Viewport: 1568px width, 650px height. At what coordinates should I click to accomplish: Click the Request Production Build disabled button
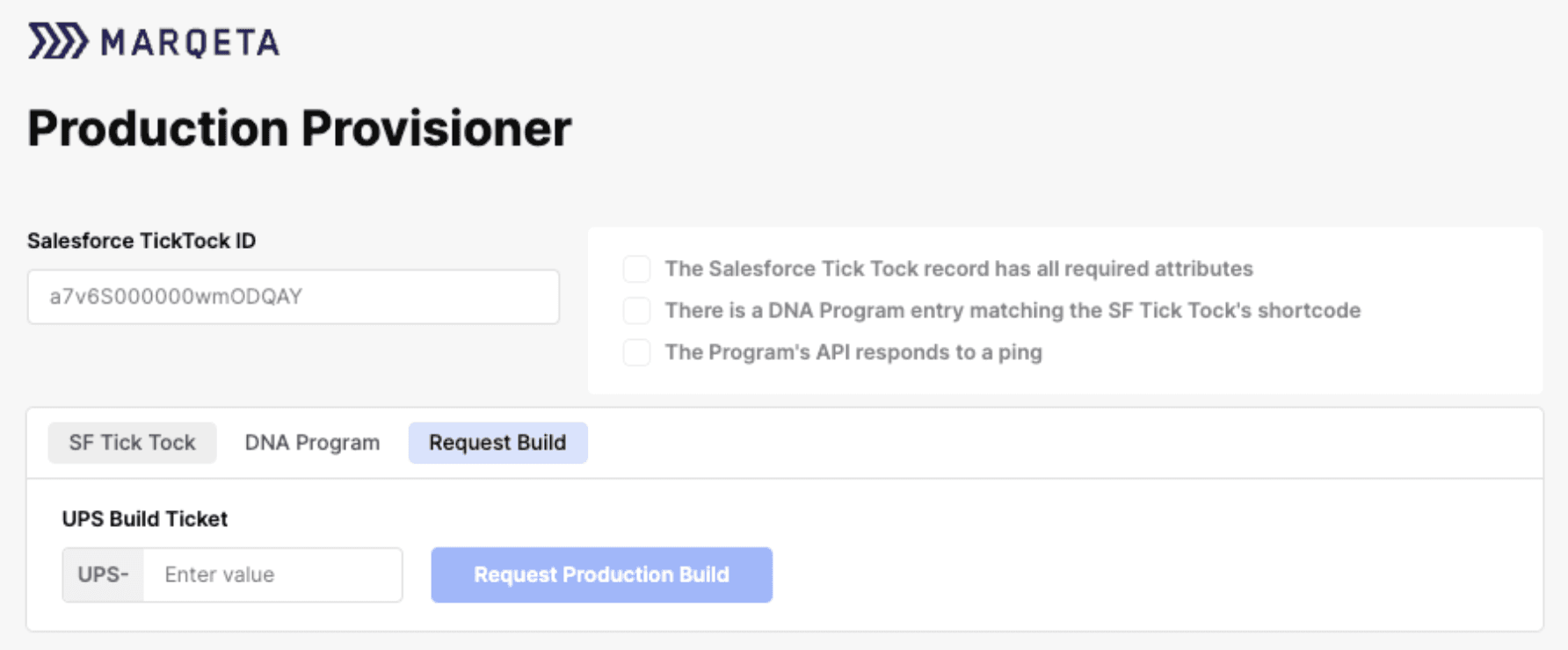tap(601, 574)
